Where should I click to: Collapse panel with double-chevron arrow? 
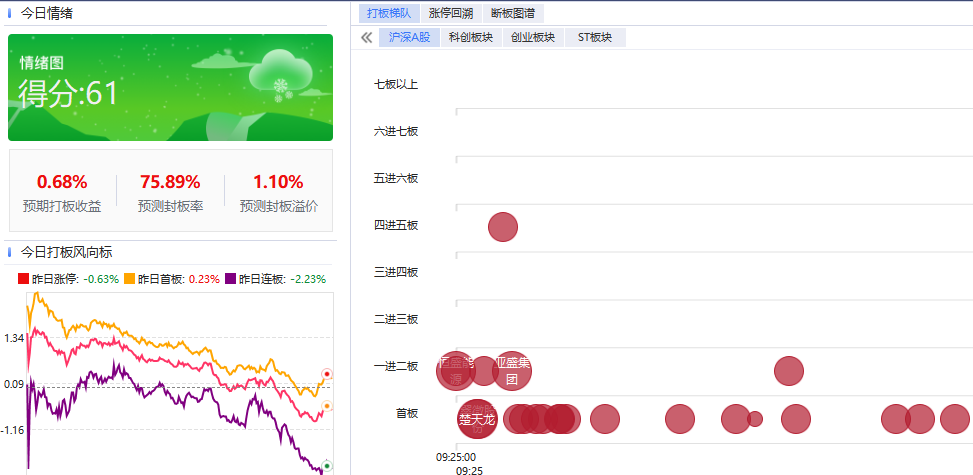tap(366, 37)
